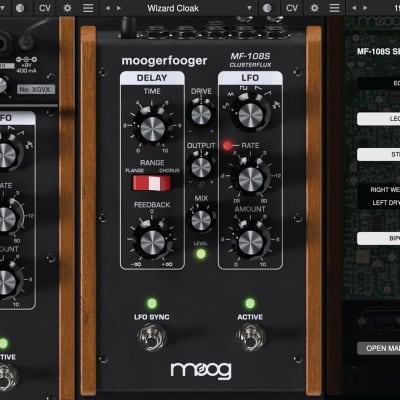Select the triangle waveform symbol on Clusterflux LFO
Screen dimensions: 400x400
230,94
